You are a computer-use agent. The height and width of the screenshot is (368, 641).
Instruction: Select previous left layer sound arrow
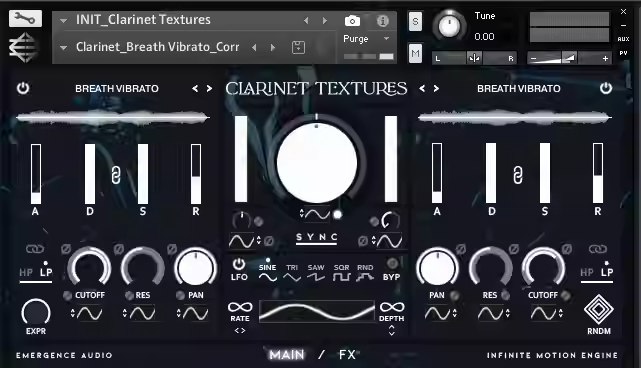[x=195, y=88]
